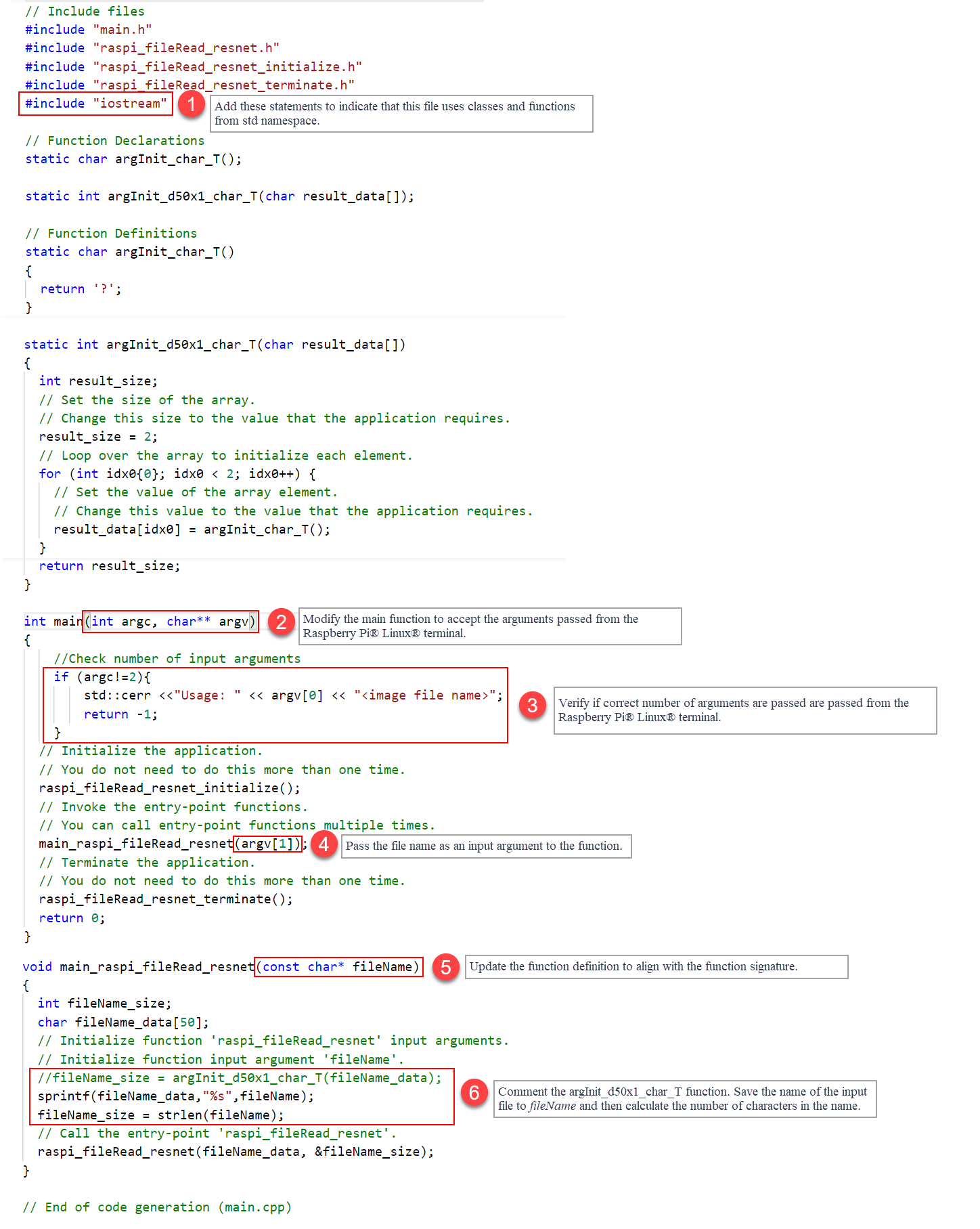This screenshot has height=1229, width=980.
Task: Click the 'Pass the file name' annotation box
Action: click(x=486, y=846)
